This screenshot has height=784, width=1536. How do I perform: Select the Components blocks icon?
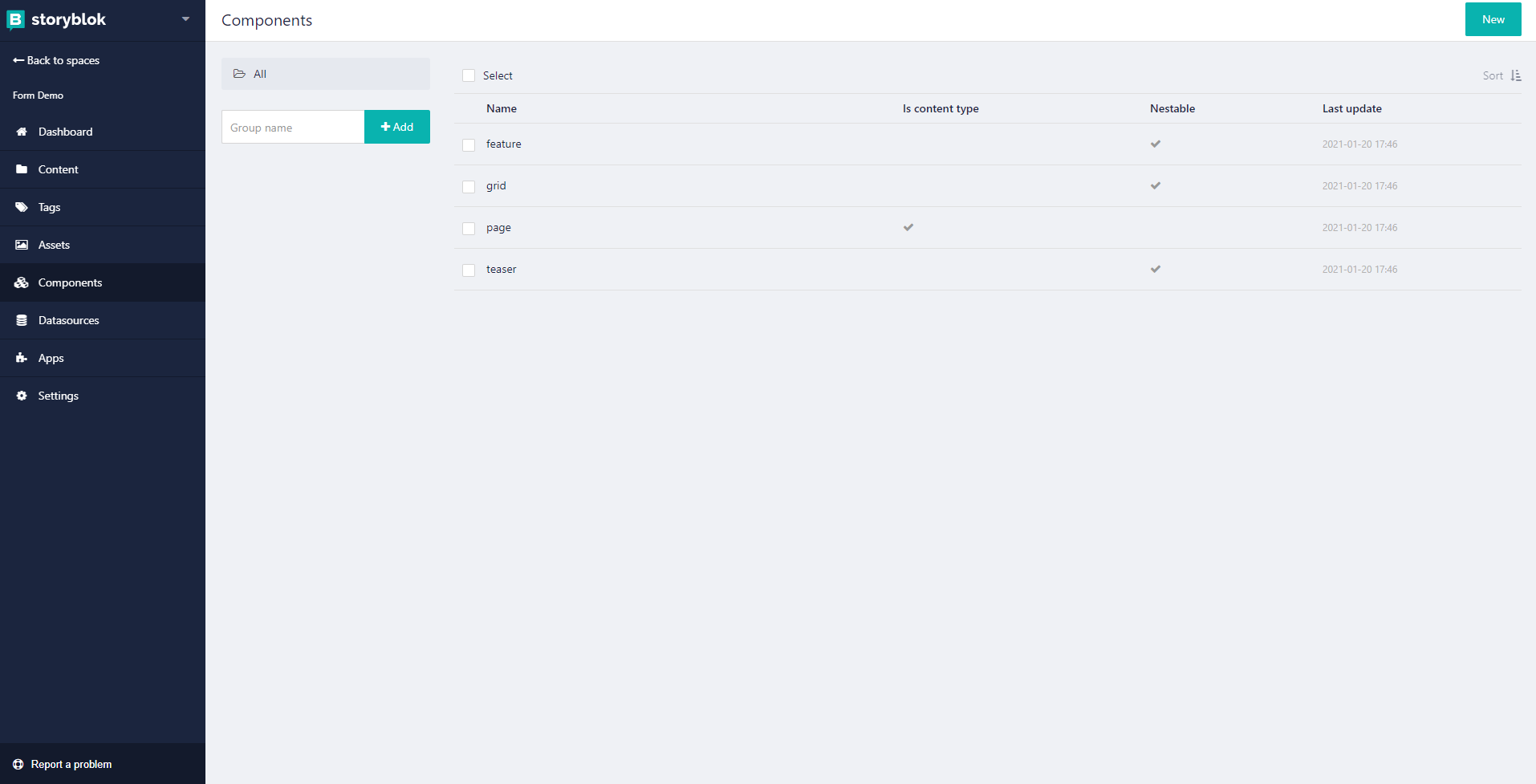(22, 282)
